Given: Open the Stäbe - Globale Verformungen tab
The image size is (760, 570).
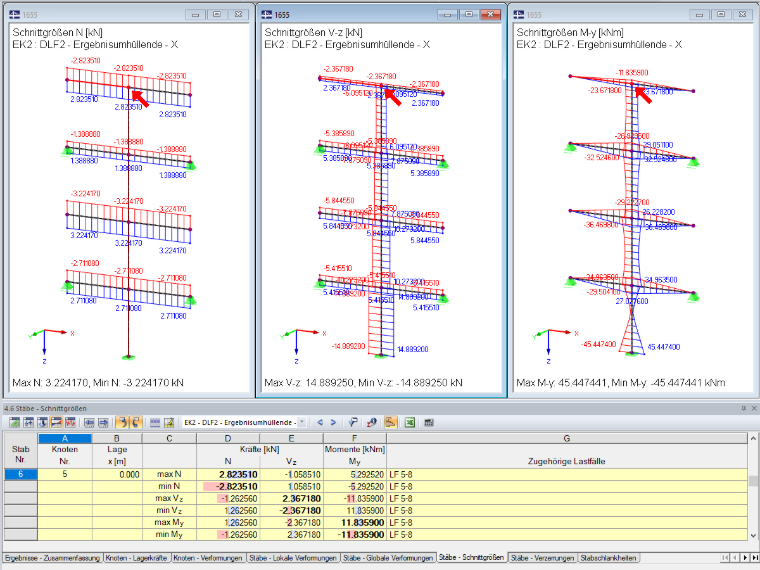Looking at the screenshot, I should 388,558.
